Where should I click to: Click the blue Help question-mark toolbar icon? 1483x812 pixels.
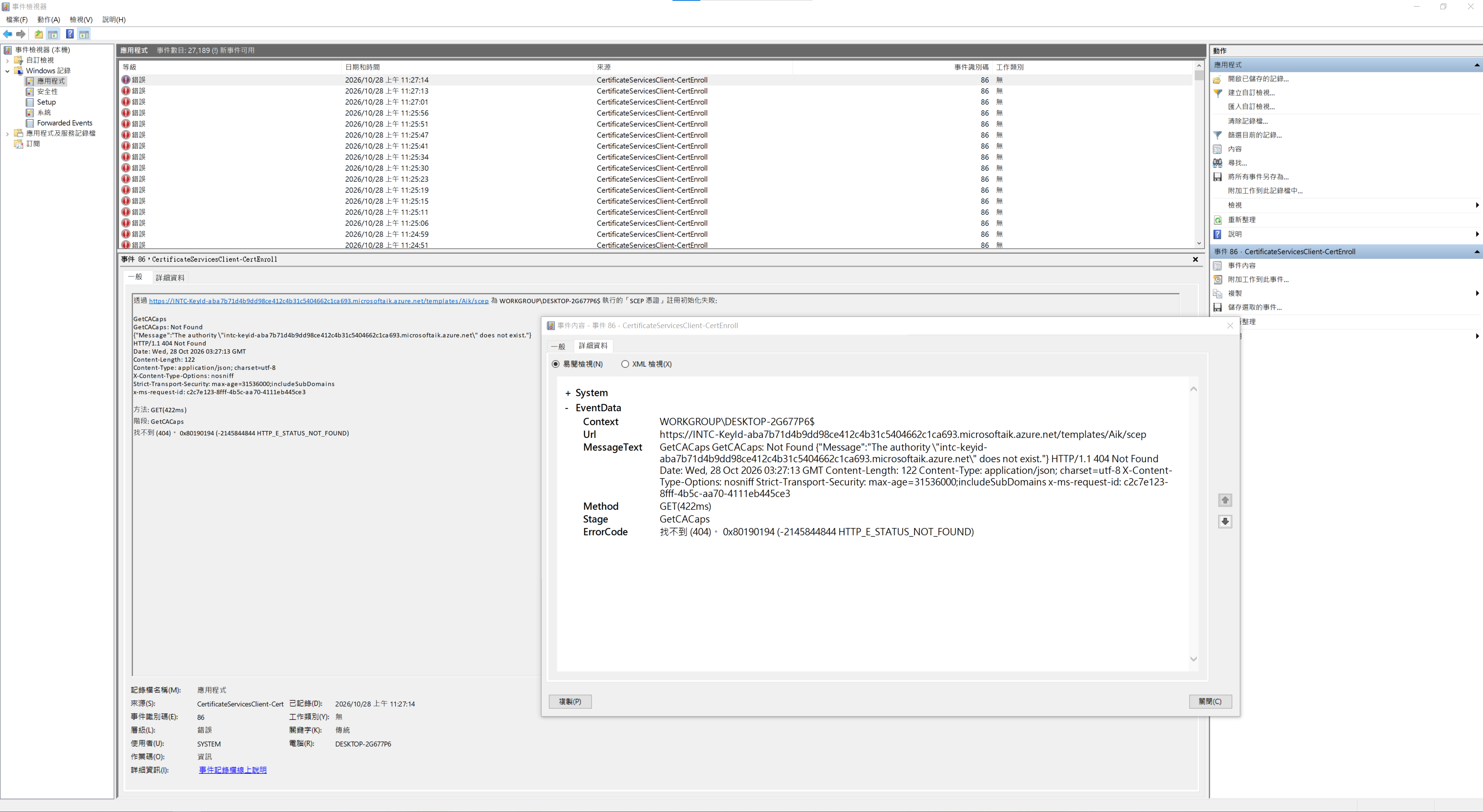click(x=70, y=34)
